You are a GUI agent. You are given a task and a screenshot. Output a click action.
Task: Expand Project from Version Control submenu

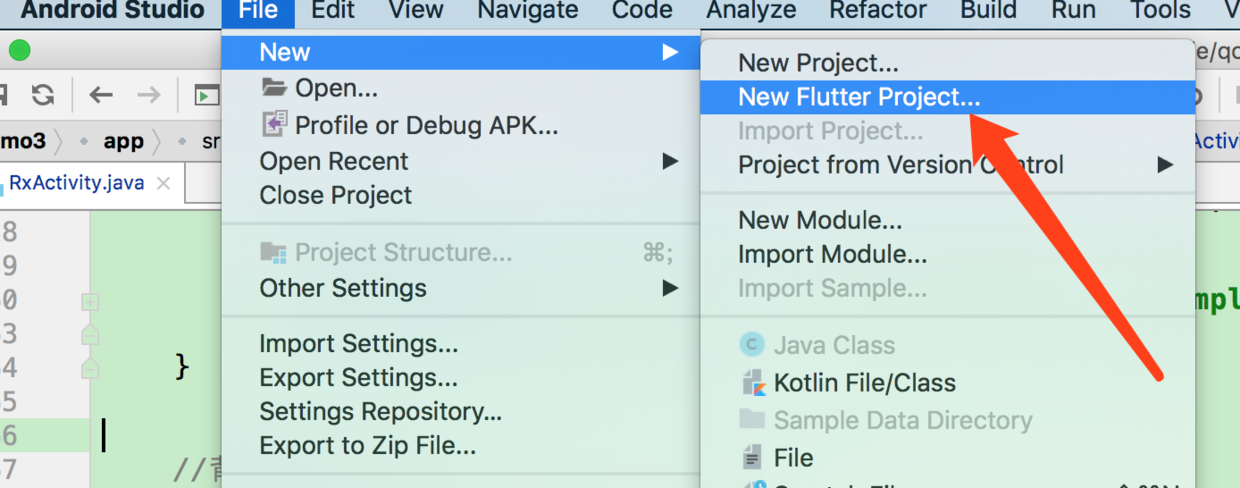(x=1165, y=165)
